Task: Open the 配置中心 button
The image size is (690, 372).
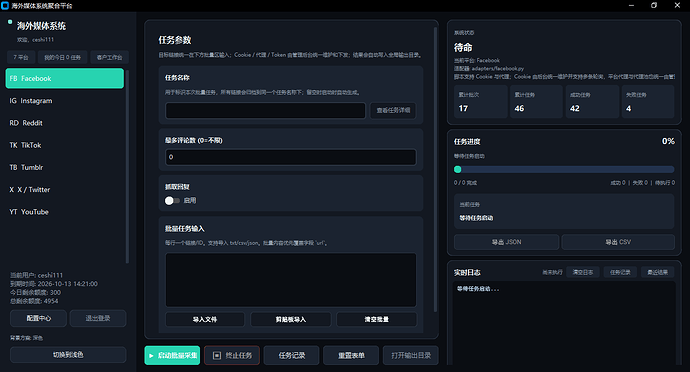Action: pos(38,318)
